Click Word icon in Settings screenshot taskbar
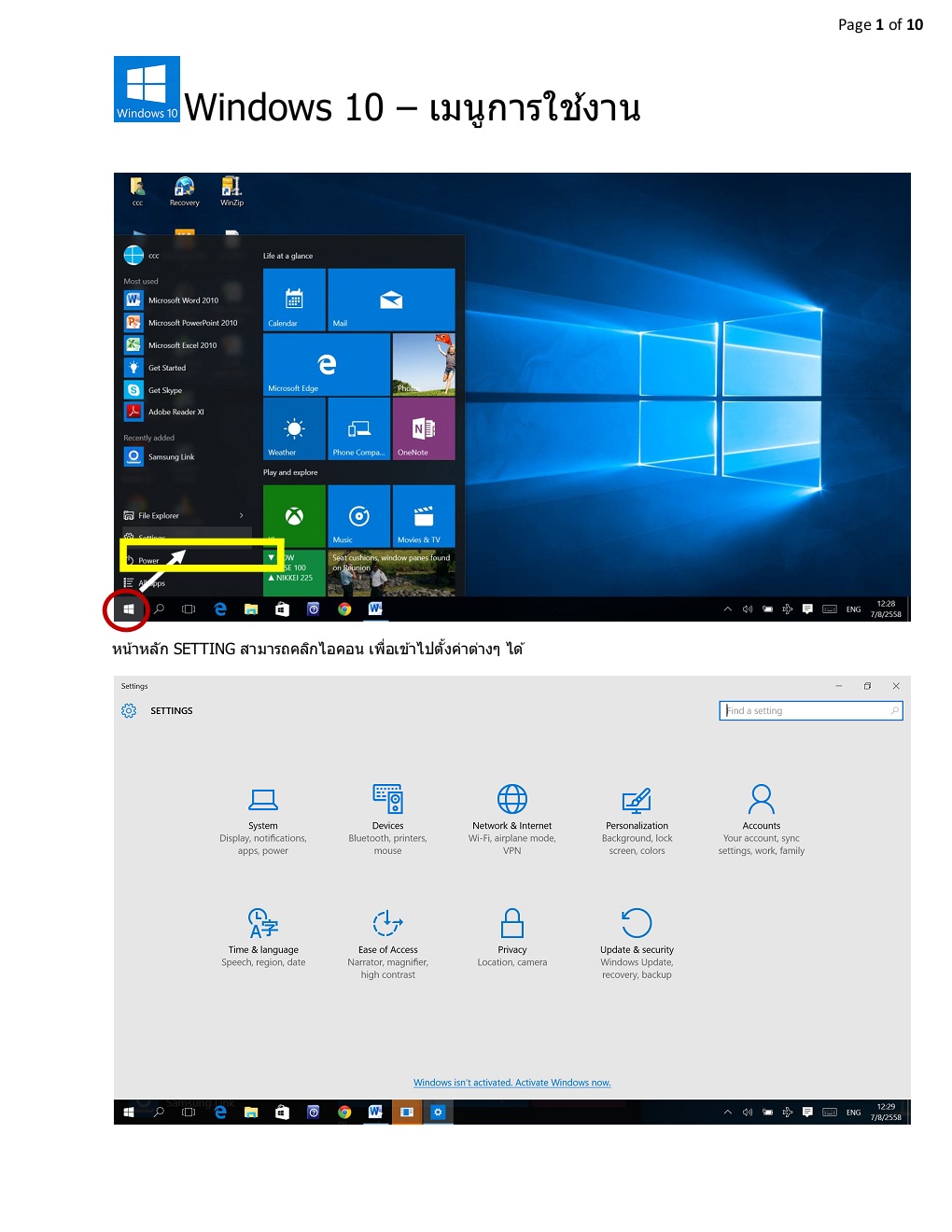The width and height of the screenshot is (952, 1232). (x=375, y=1112)
